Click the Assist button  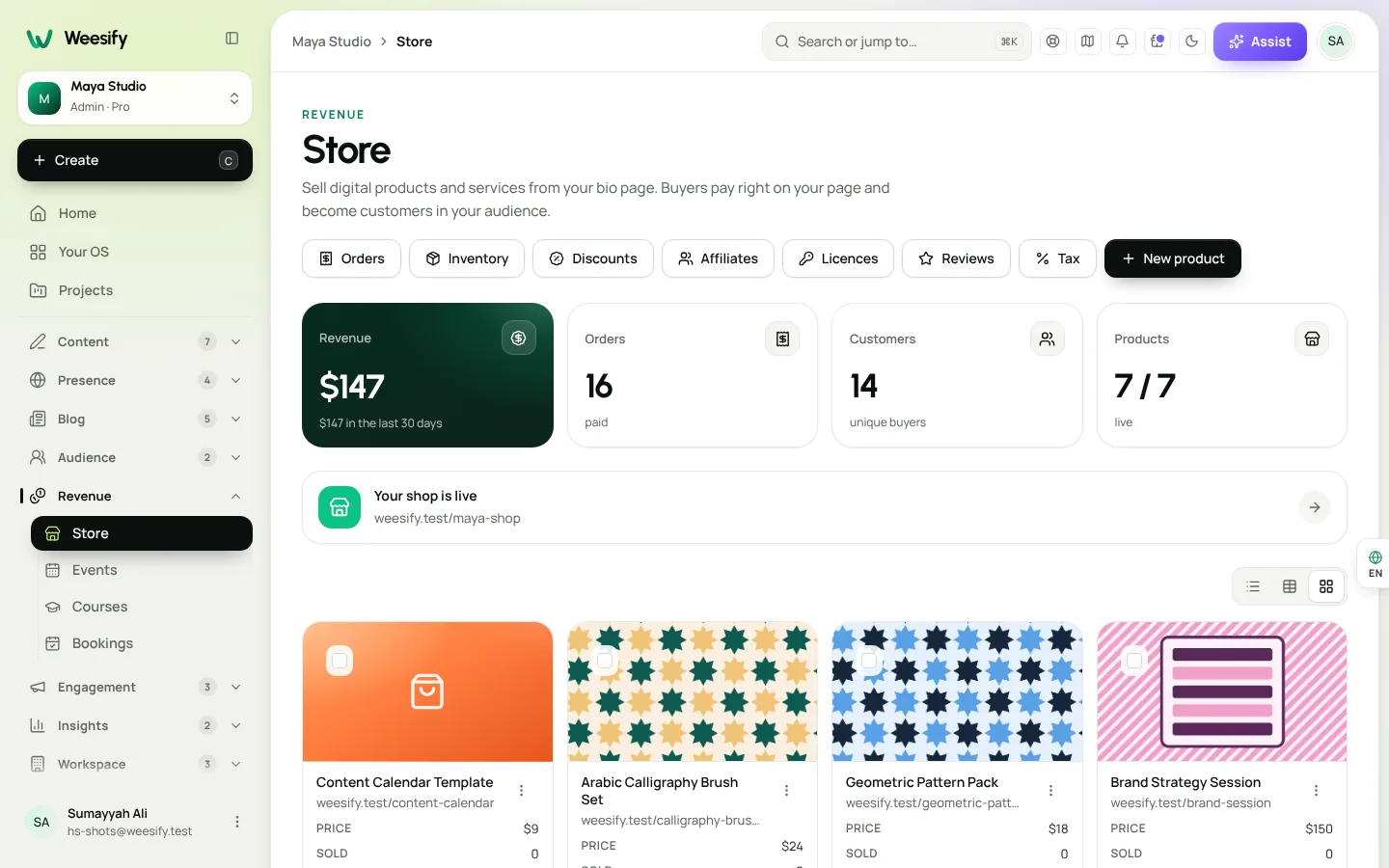pos(1260,41)
